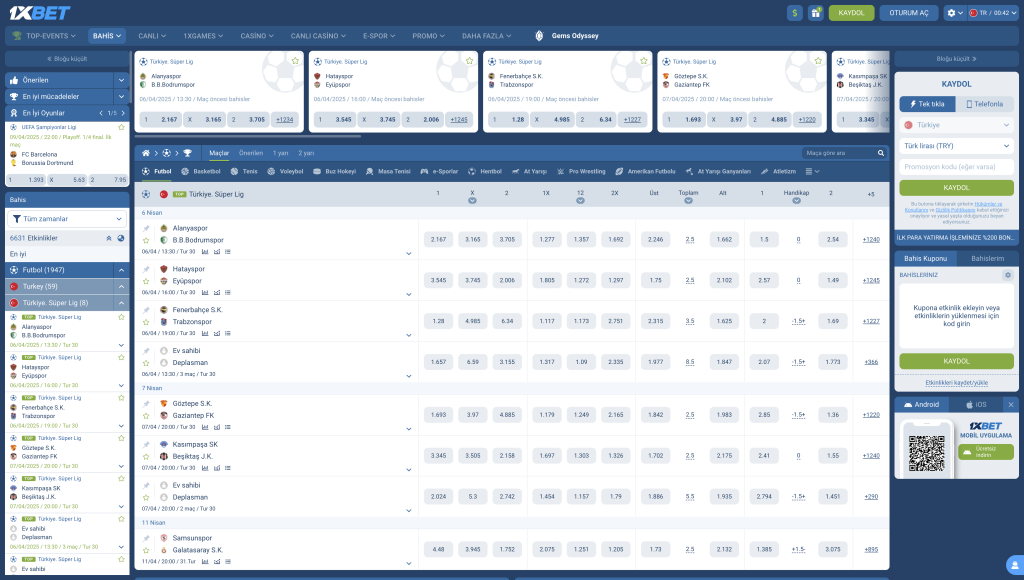The width and height of the screenshot is (1024, 580).
Task: Open the Toplam column dropdown arrow
Action: click(688, 201)
